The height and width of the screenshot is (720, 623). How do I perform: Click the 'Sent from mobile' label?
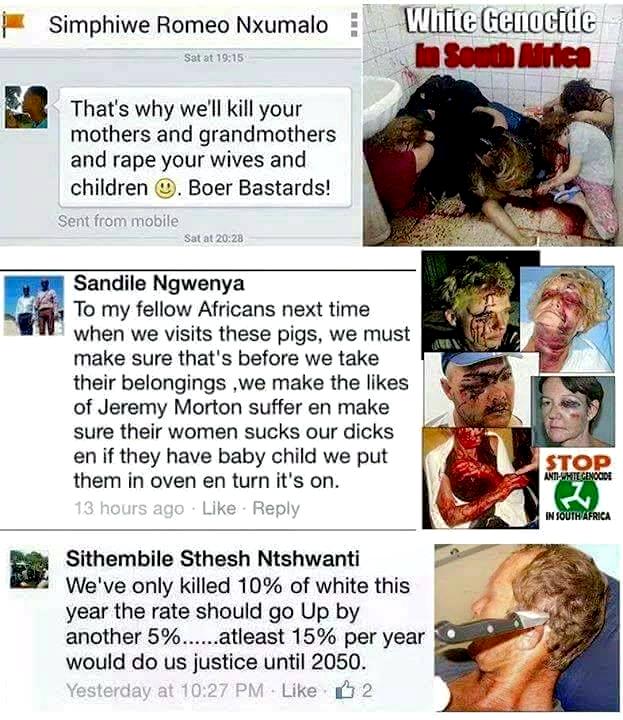pos(118,221)
